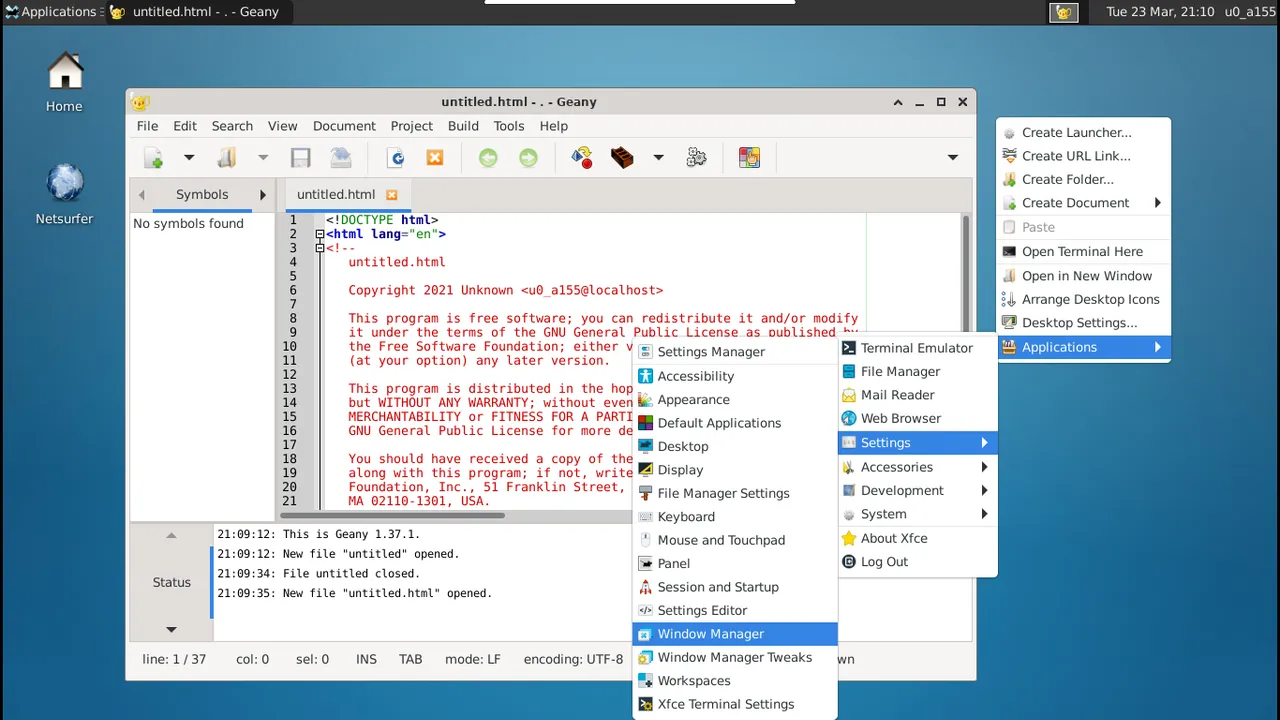This screenshot has height=720, width=1280.
Task: Open the Search menu
Action: coord(232,126)
